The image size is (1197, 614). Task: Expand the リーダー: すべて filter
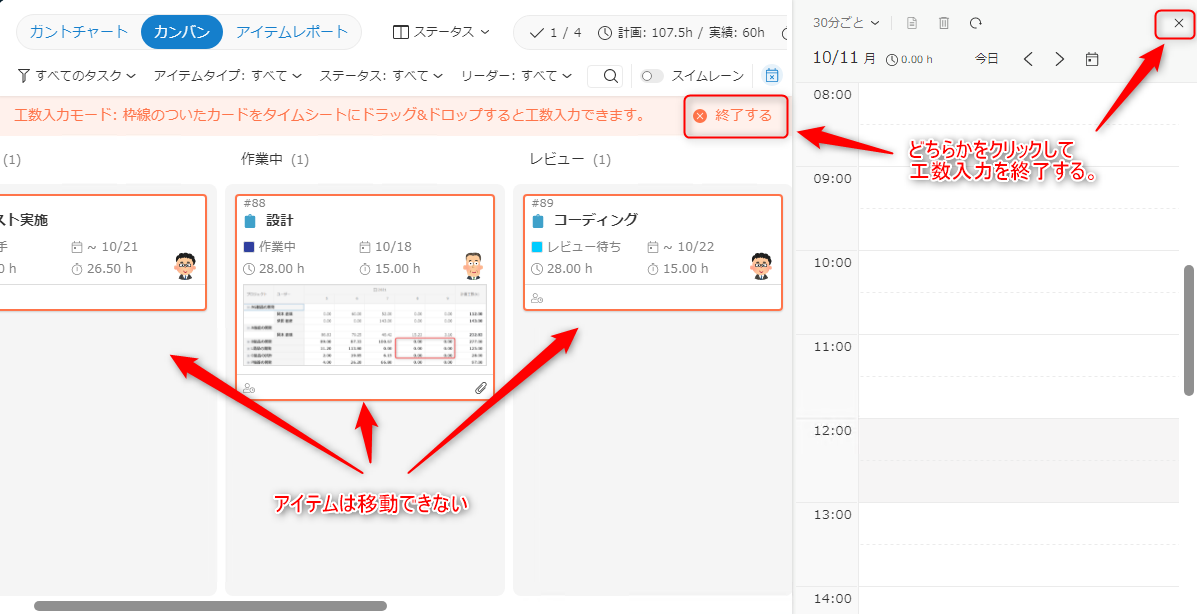tap(516, 76)
